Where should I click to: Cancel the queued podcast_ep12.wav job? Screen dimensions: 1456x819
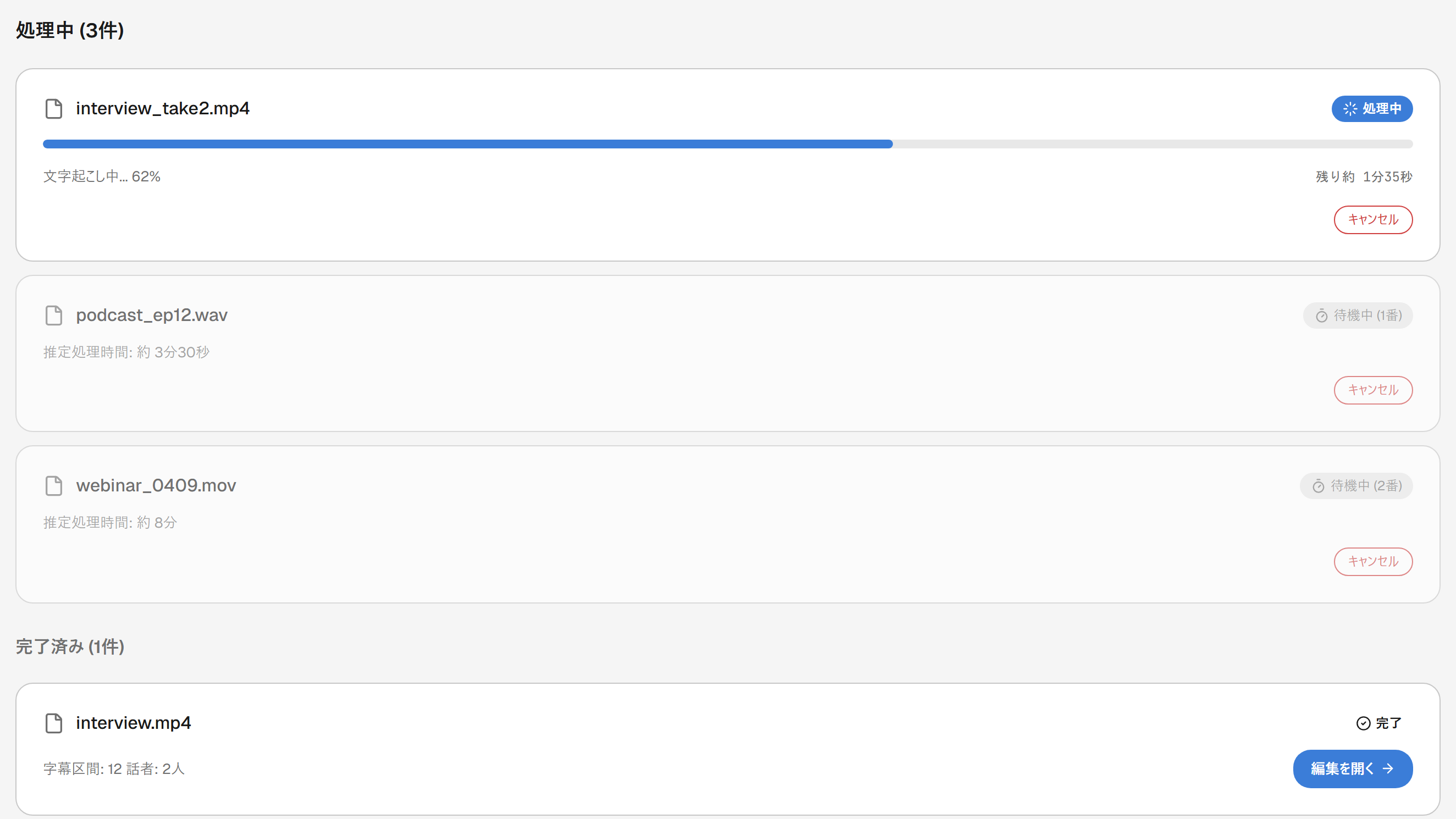pyautogui.click(x=1373, y=390)
